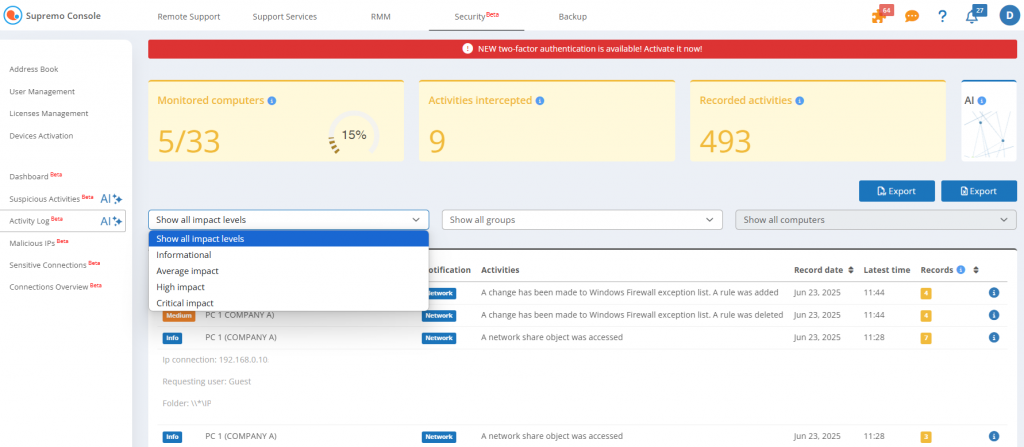
Task: Click the orange Medium impact badge
Action: [x=179, y=316]
